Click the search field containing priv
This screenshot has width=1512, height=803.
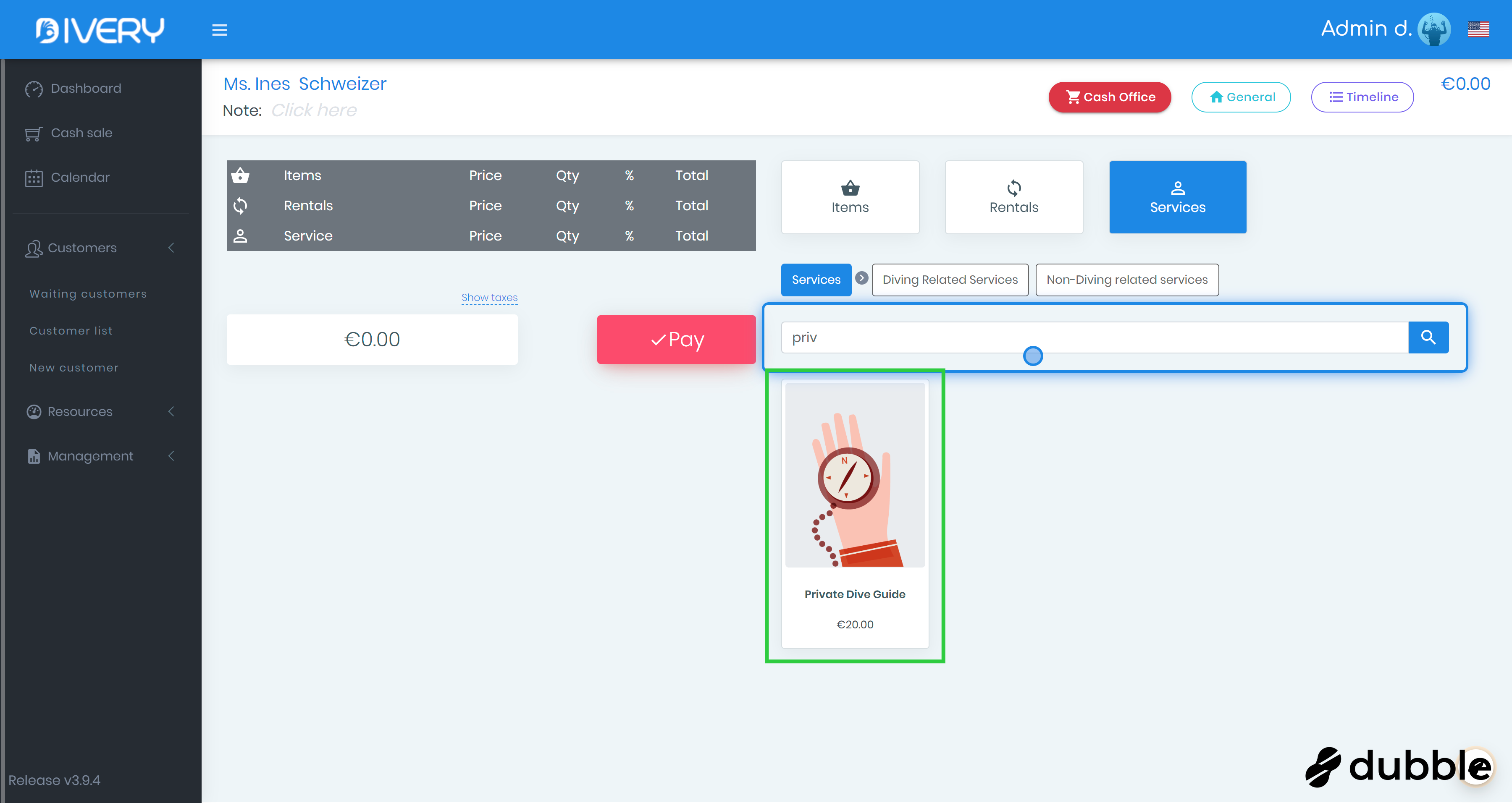click(x=1094, y=337)
